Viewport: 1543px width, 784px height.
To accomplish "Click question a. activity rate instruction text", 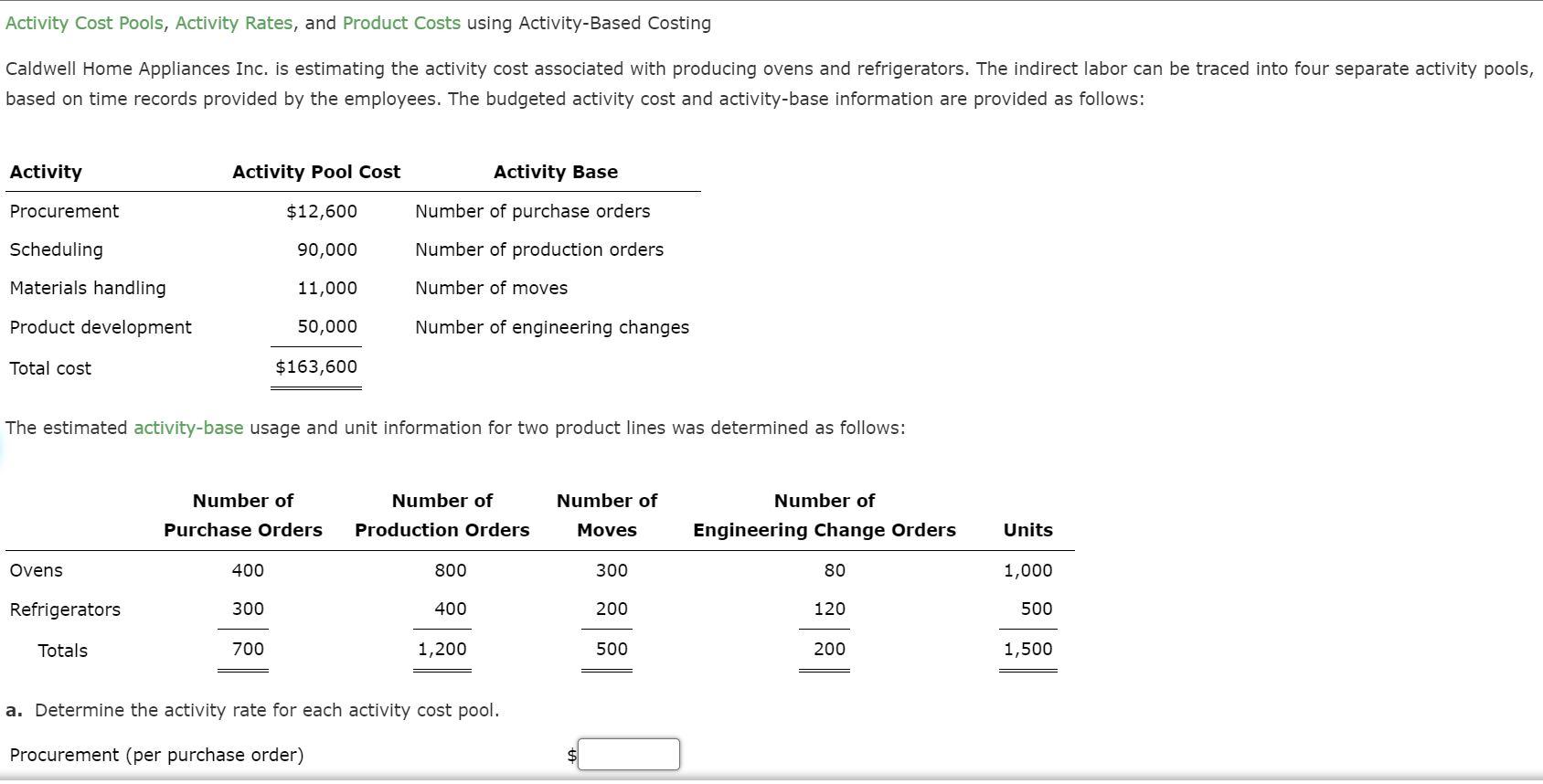I will coord(252,710).
